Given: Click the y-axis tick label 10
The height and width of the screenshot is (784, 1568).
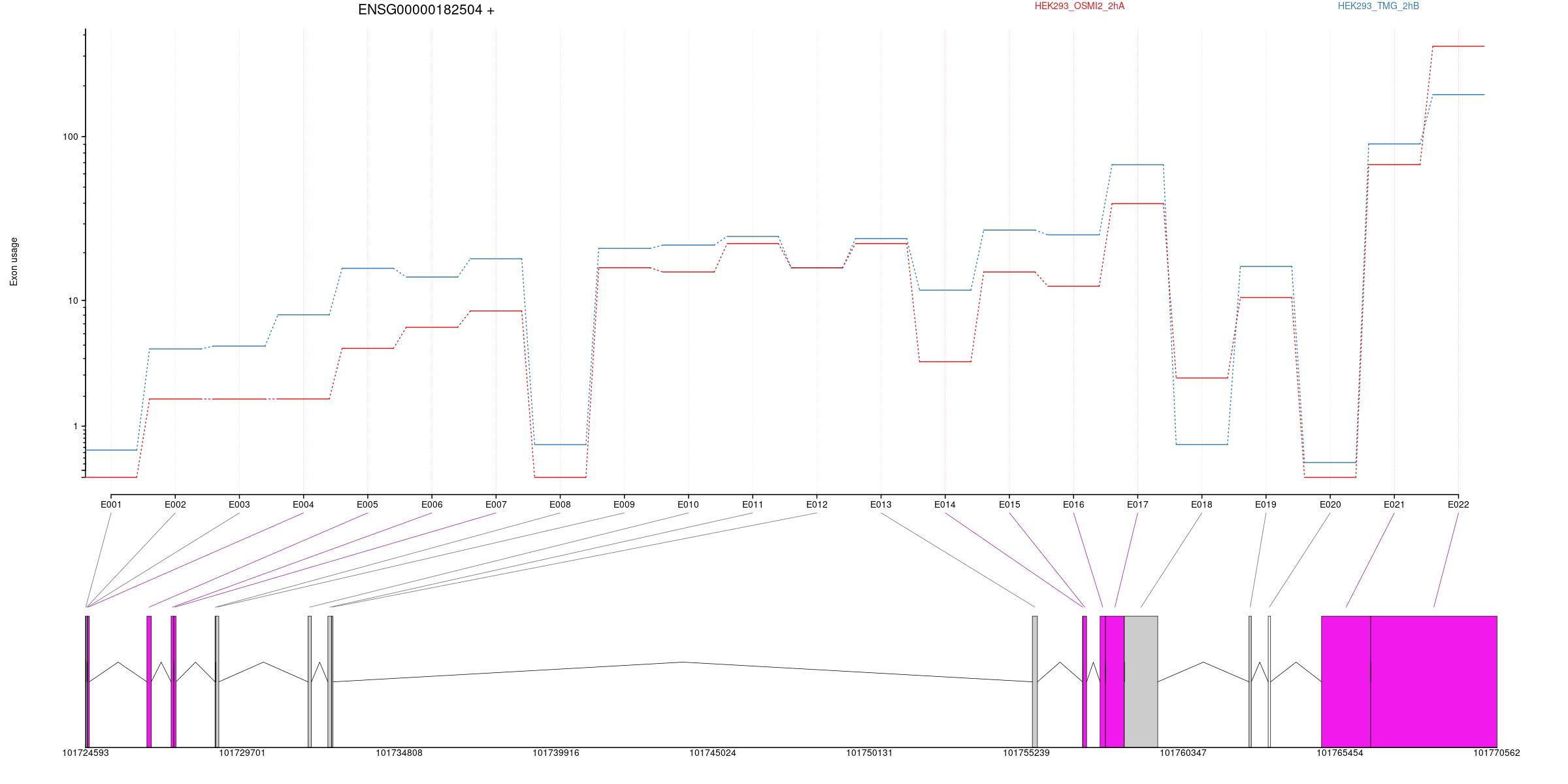Looking at the screenshot, I should (72, 301).
